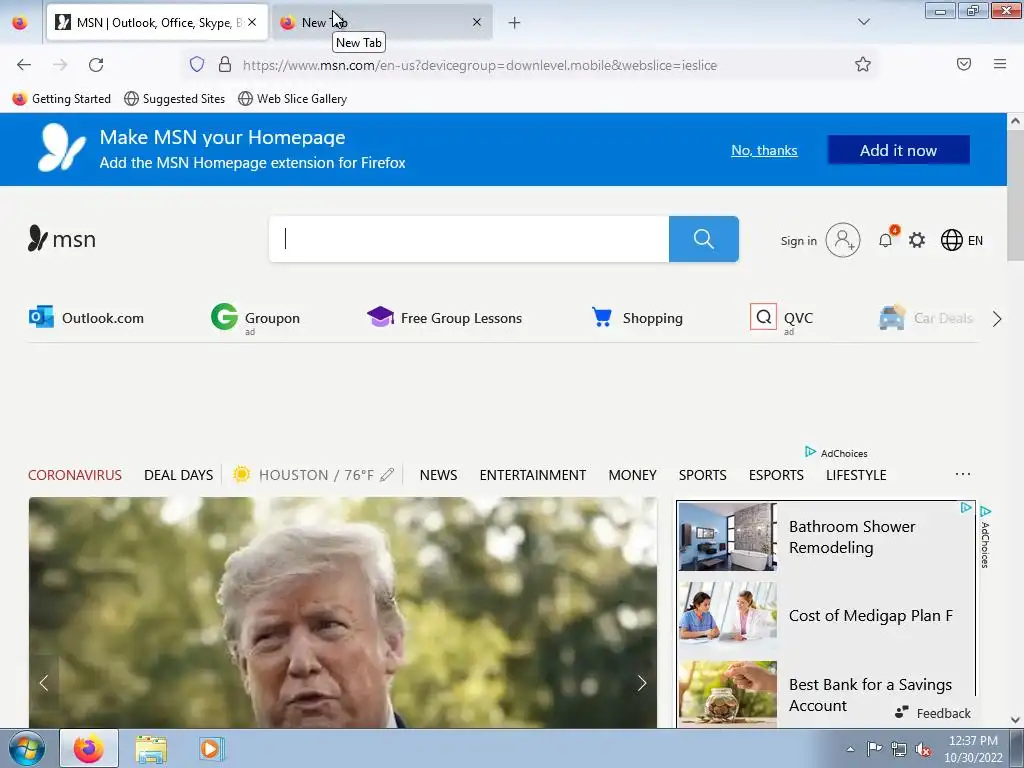Click the muted volume tray icon

tap(923, 749)
